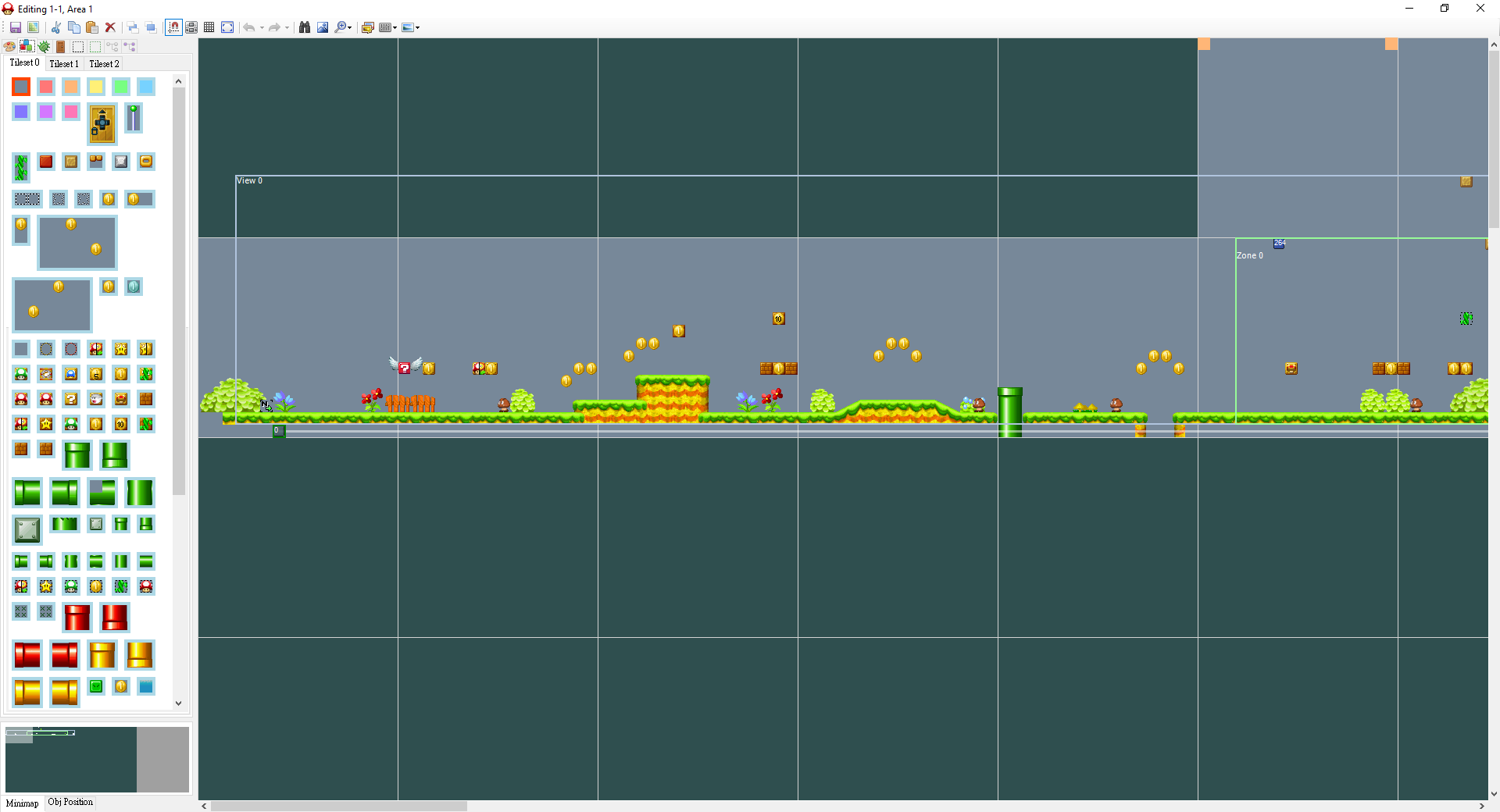1500x812 pixels.
Task: Switch to the Tileset 1 tab
Action: click(64, 64)
